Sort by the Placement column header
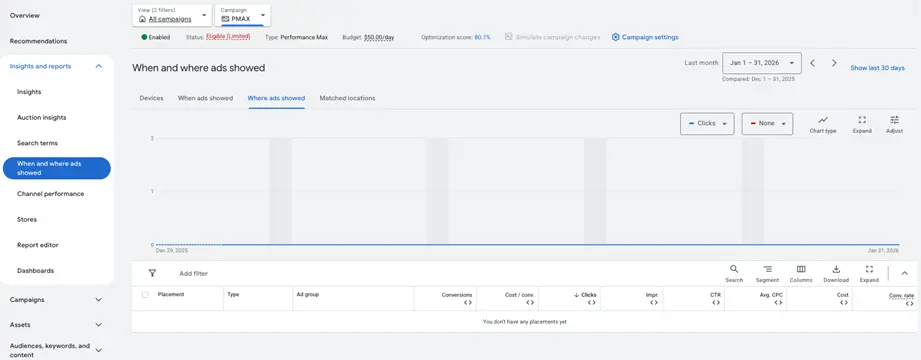This screenshot has height=360, width=921. 171,294
